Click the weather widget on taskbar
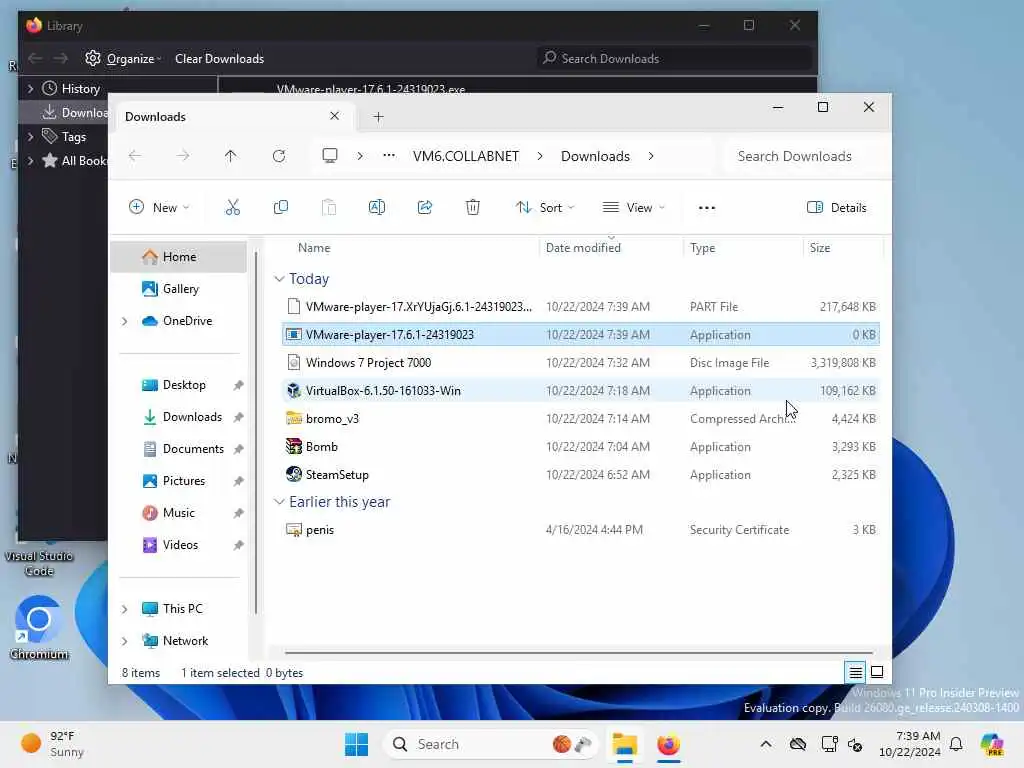The height and width of the screenshot is (768, 1024). coord(54,744)
